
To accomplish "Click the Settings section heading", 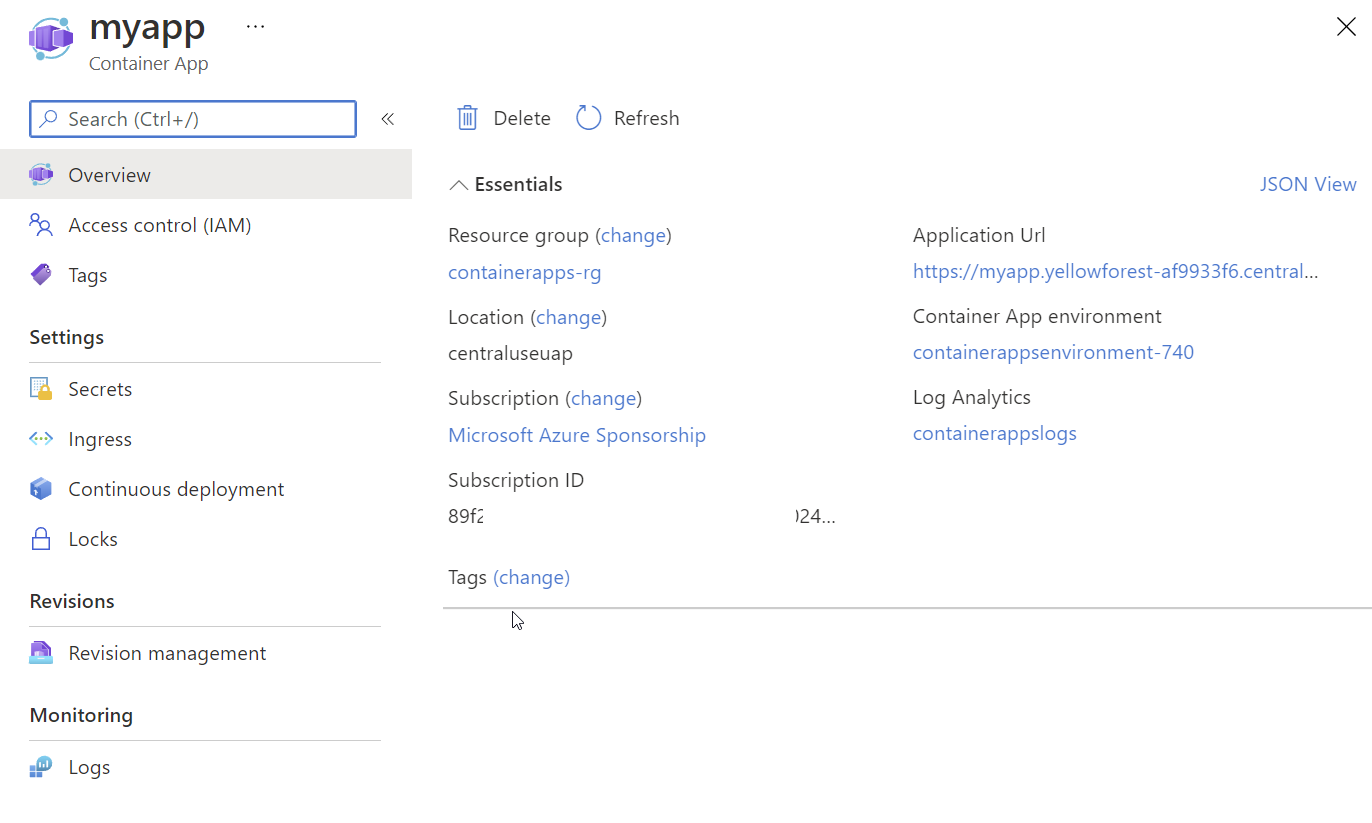I will [67, 337].
